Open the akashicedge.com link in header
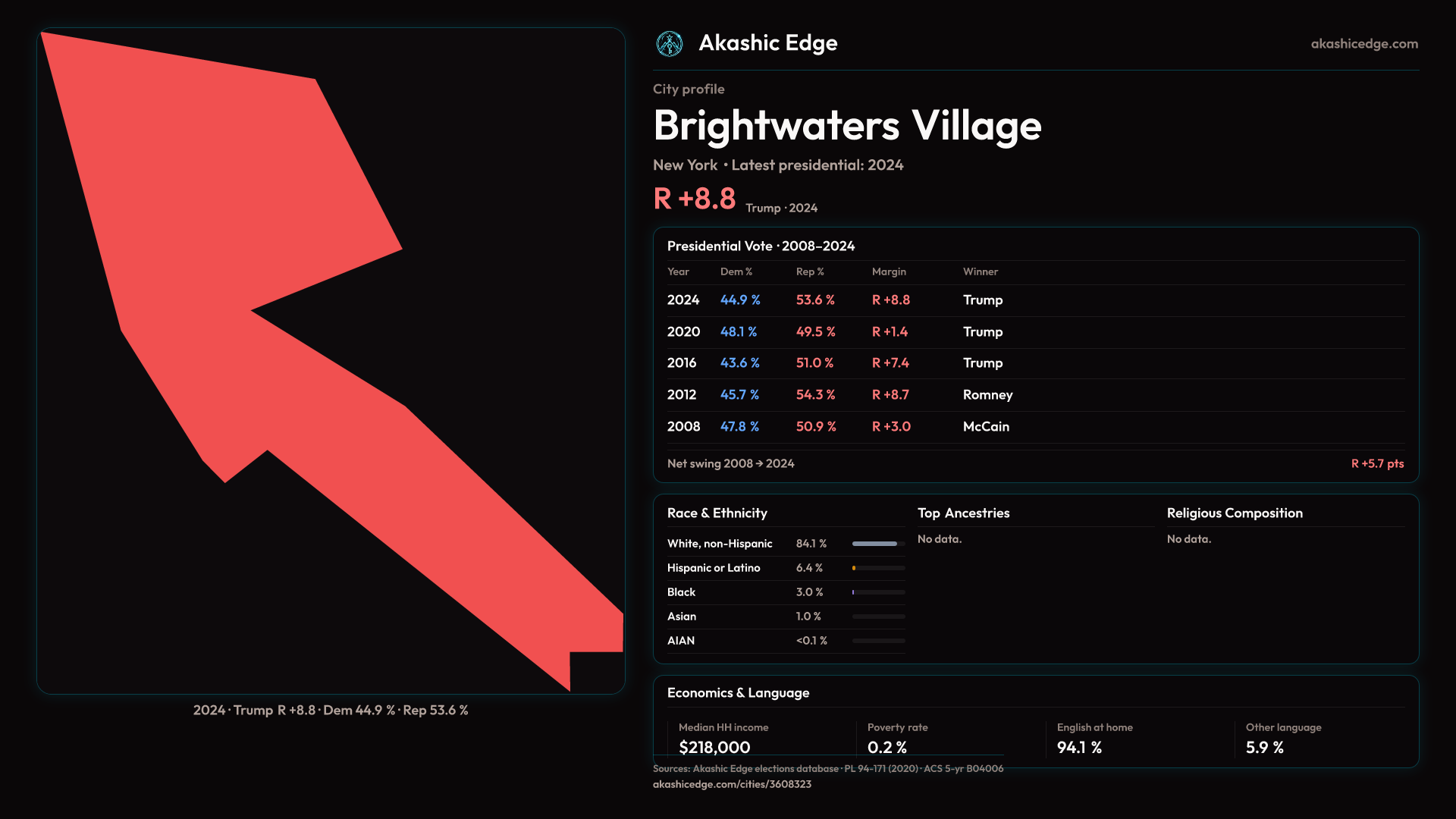Image resolution: width=1456 pixels, height=819 pixels. click(1364, 44)
